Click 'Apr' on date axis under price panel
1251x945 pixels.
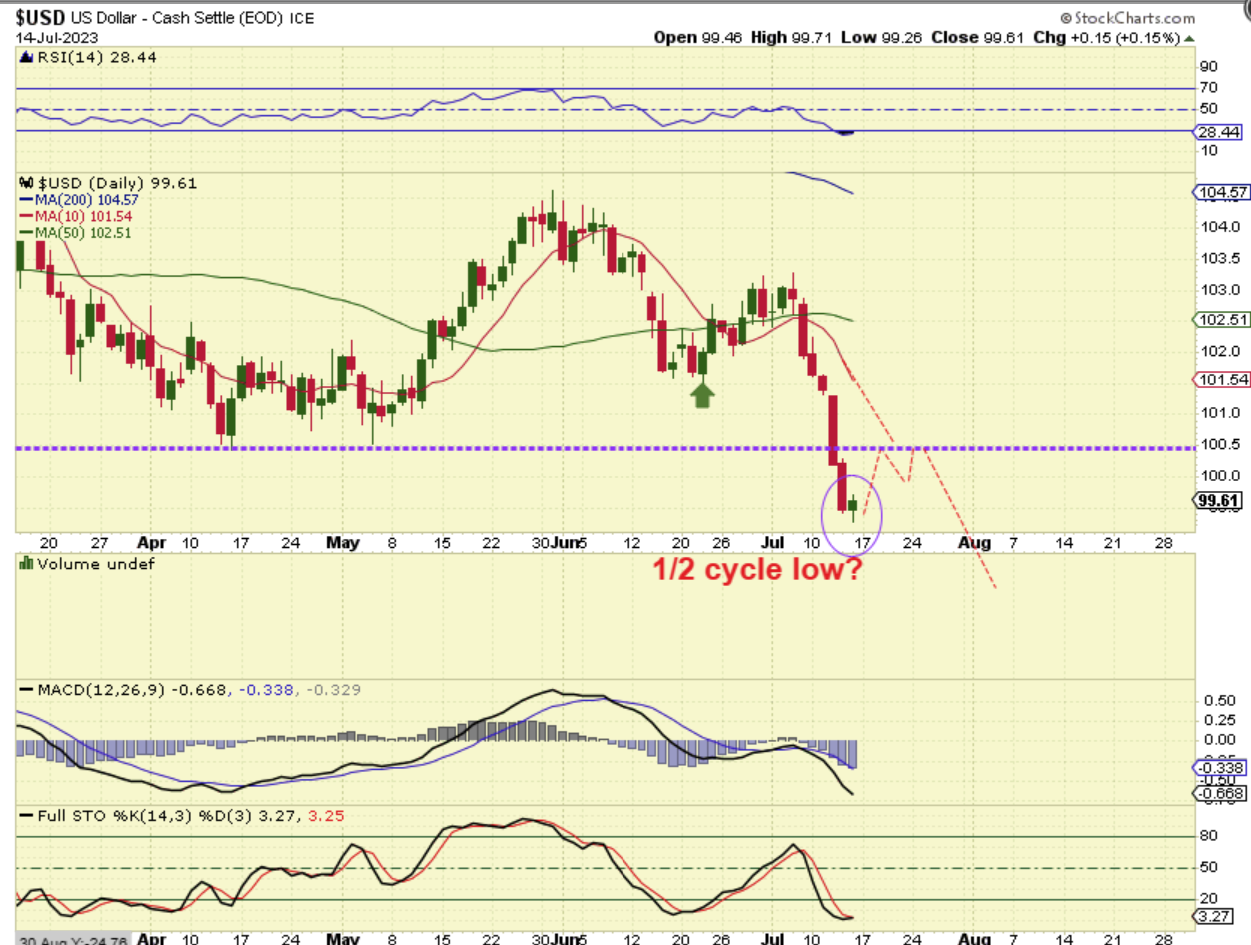click(x=150, y=543)
